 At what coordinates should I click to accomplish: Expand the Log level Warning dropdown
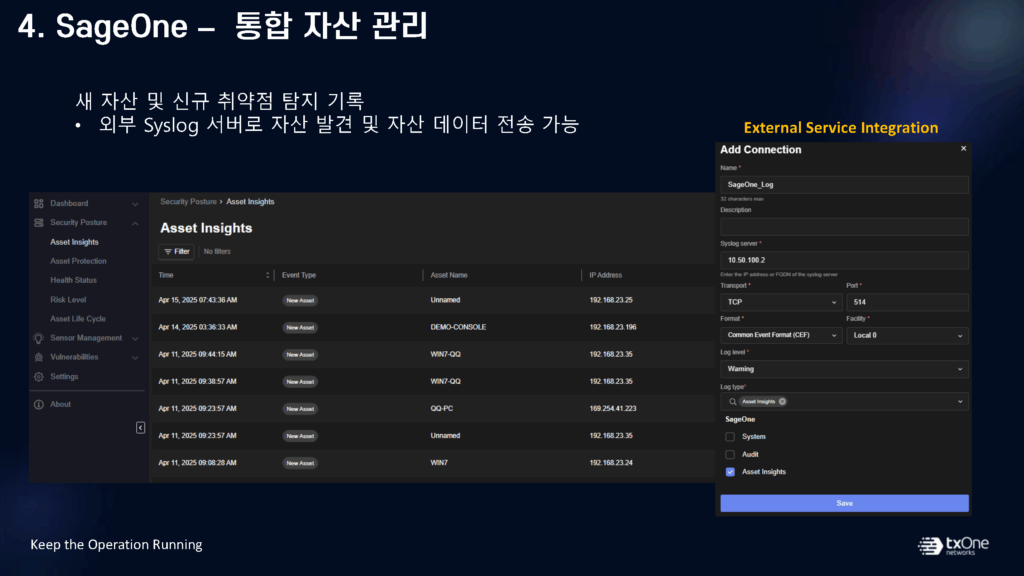[x=843, y=369]
